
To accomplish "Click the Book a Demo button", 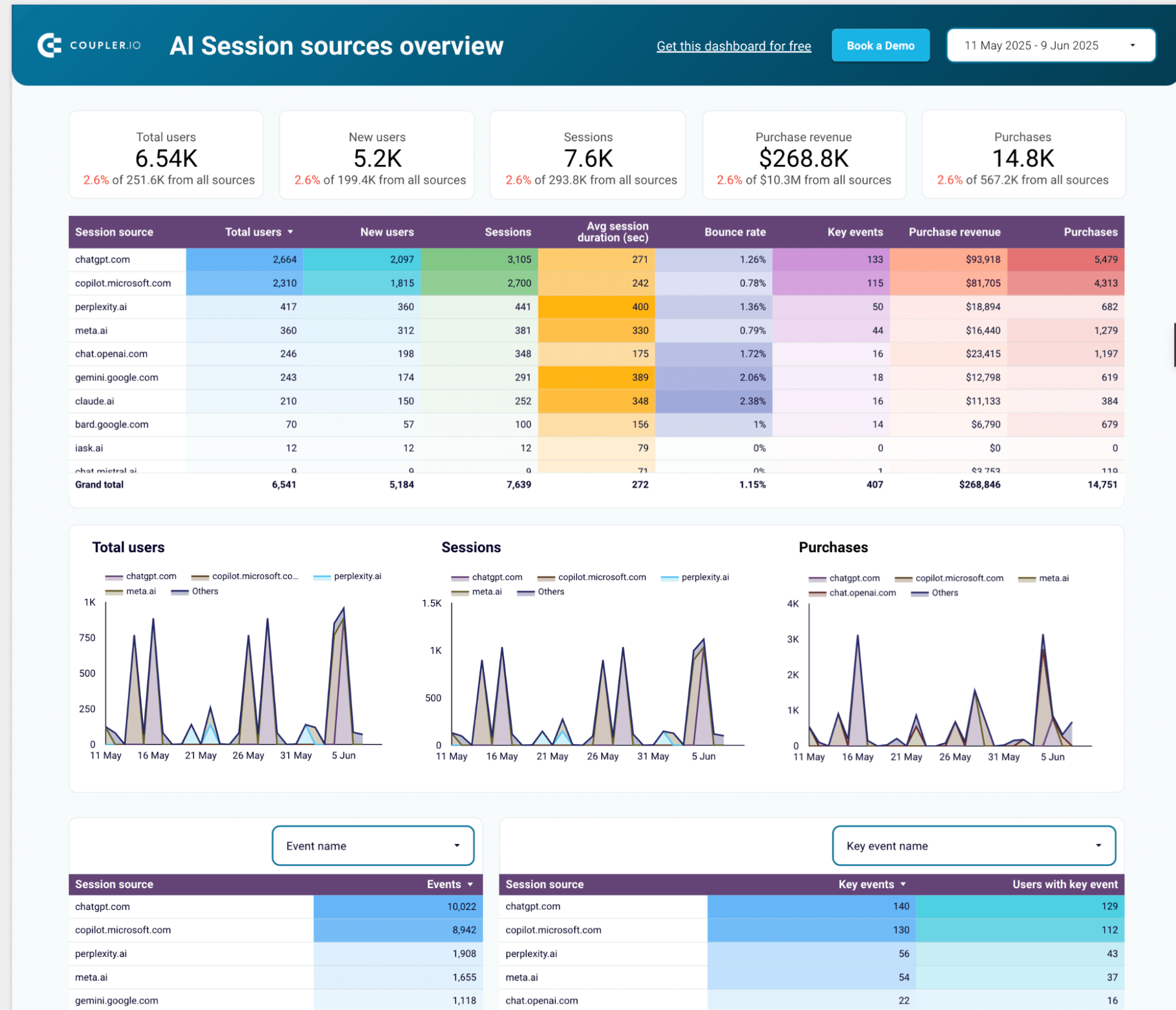I will 880,45.
